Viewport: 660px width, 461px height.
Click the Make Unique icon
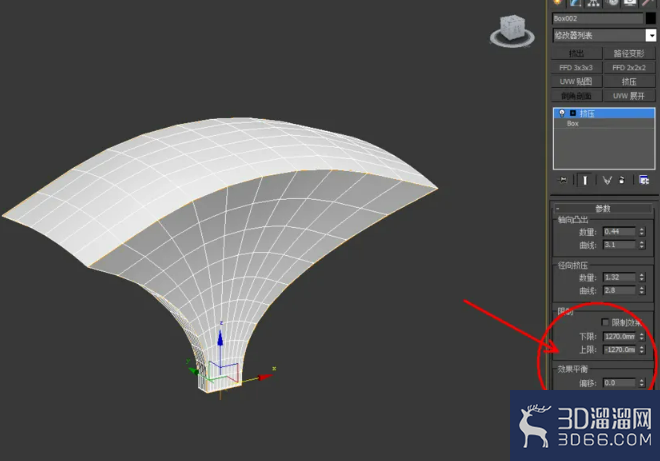tap(607, 180)
